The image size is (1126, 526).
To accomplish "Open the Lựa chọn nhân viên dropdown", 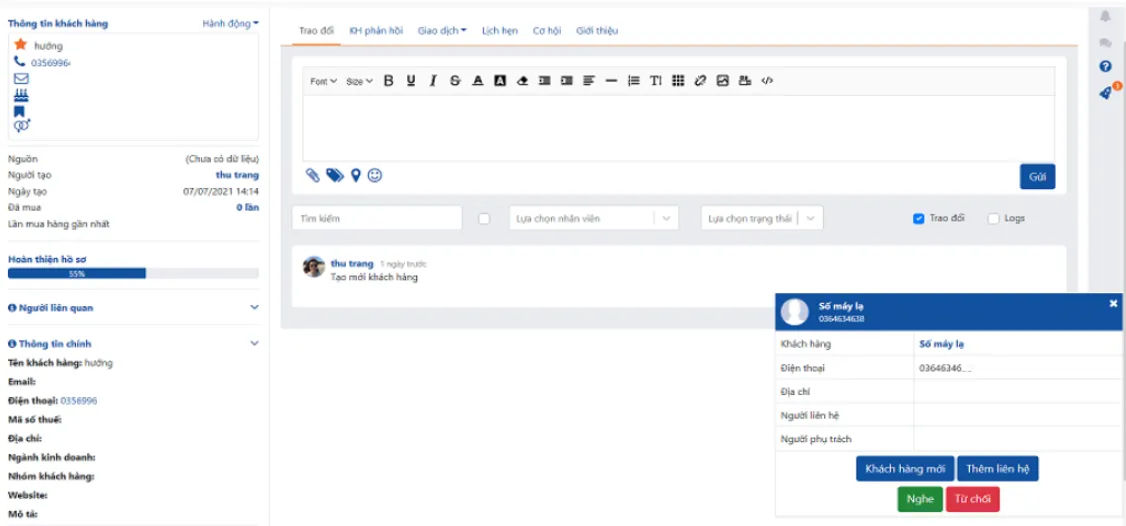I will coord(593,218).
